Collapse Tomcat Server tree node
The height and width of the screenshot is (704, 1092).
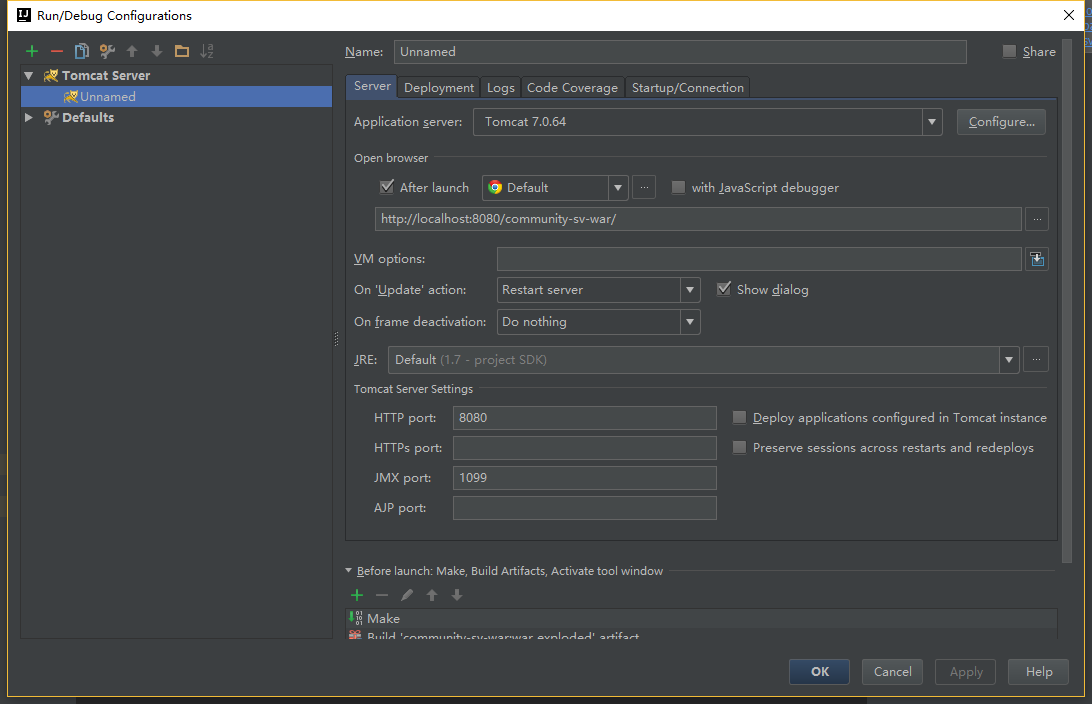tap(29, 75)
